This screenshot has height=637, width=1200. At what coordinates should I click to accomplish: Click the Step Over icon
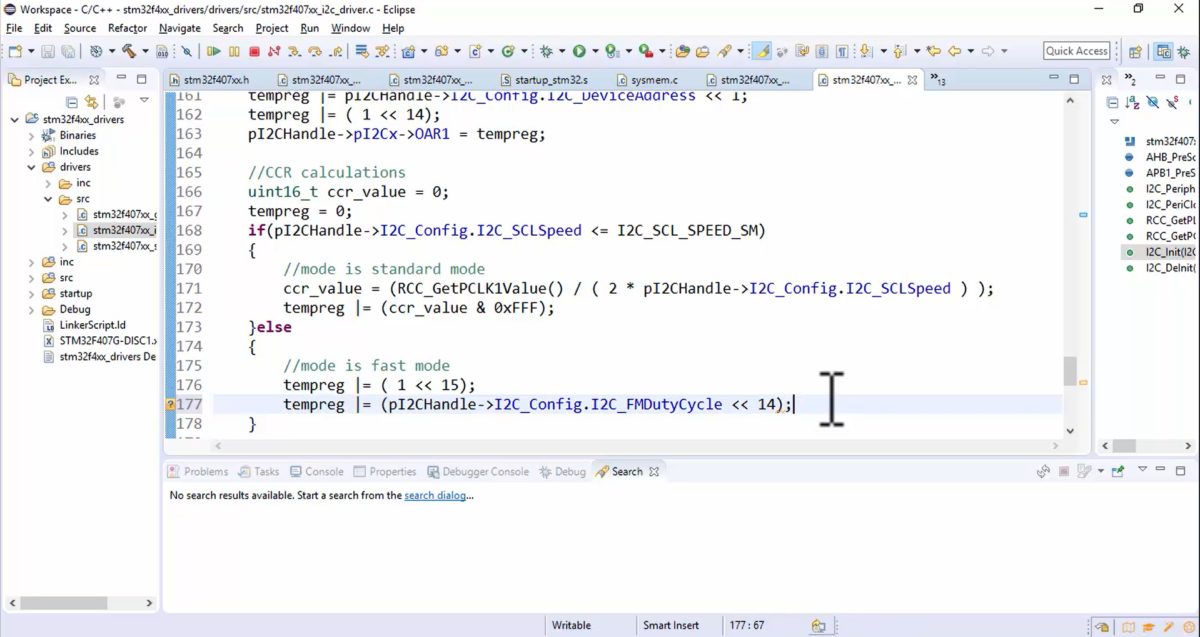coord(315,51)
